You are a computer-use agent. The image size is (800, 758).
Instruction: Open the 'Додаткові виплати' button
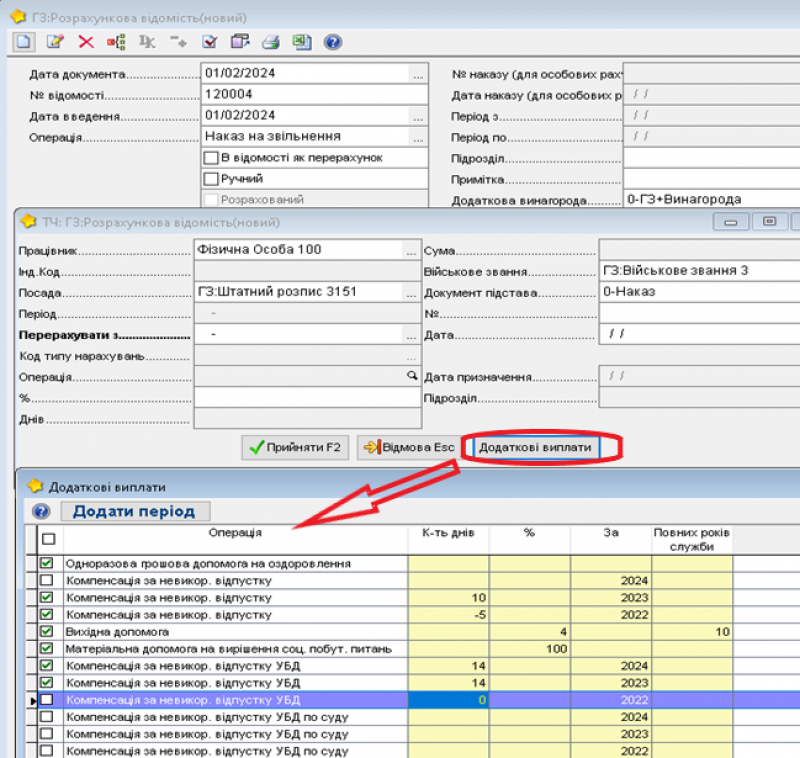(x=534, y=448)
